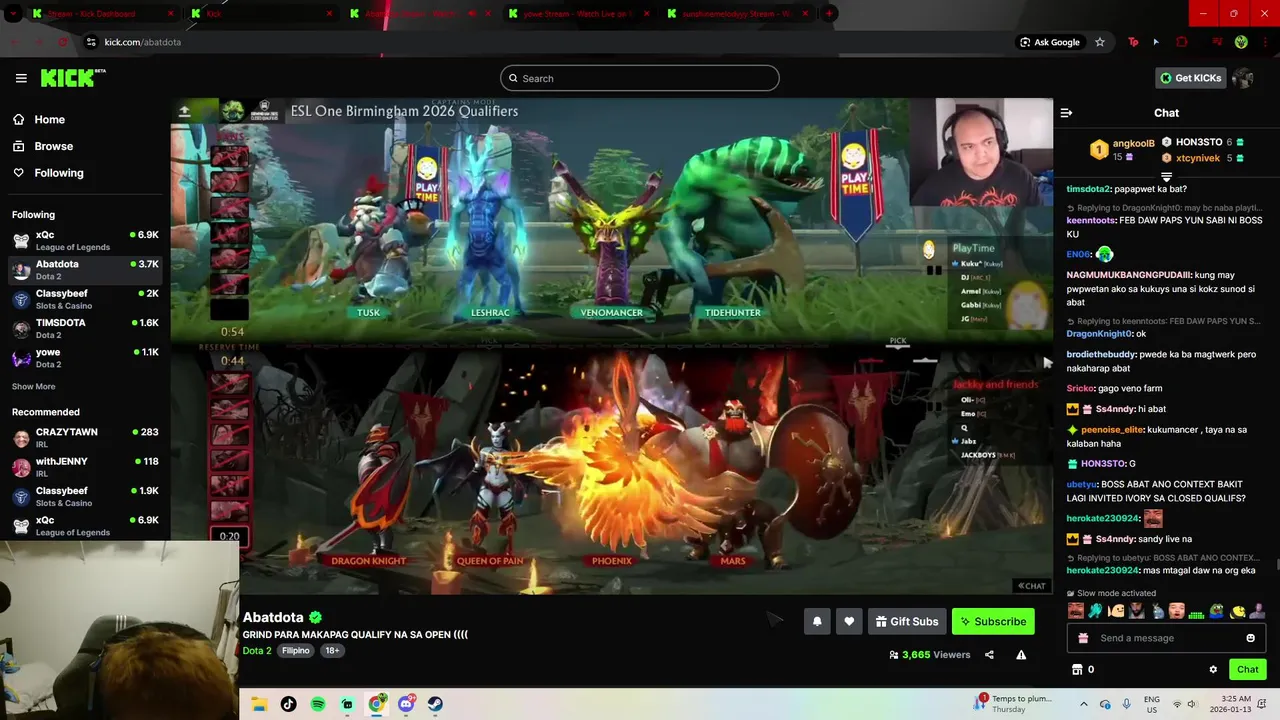Click the report warning triangle icon

(1021, 655)
